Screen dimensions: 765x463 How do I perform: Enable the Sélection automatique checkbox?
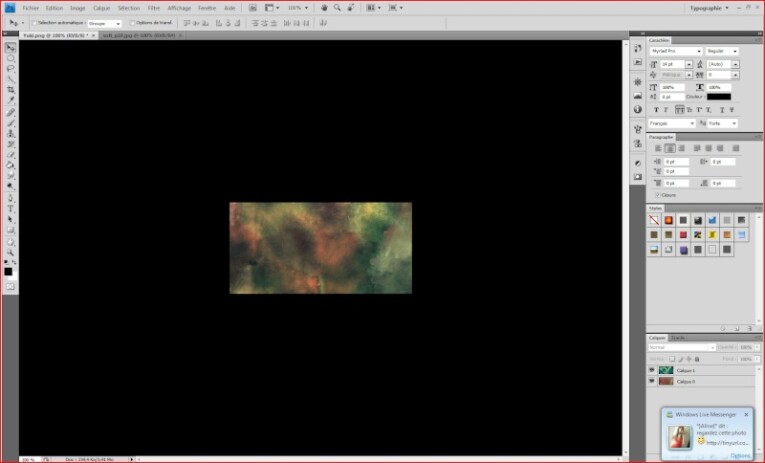click(35, 23)
